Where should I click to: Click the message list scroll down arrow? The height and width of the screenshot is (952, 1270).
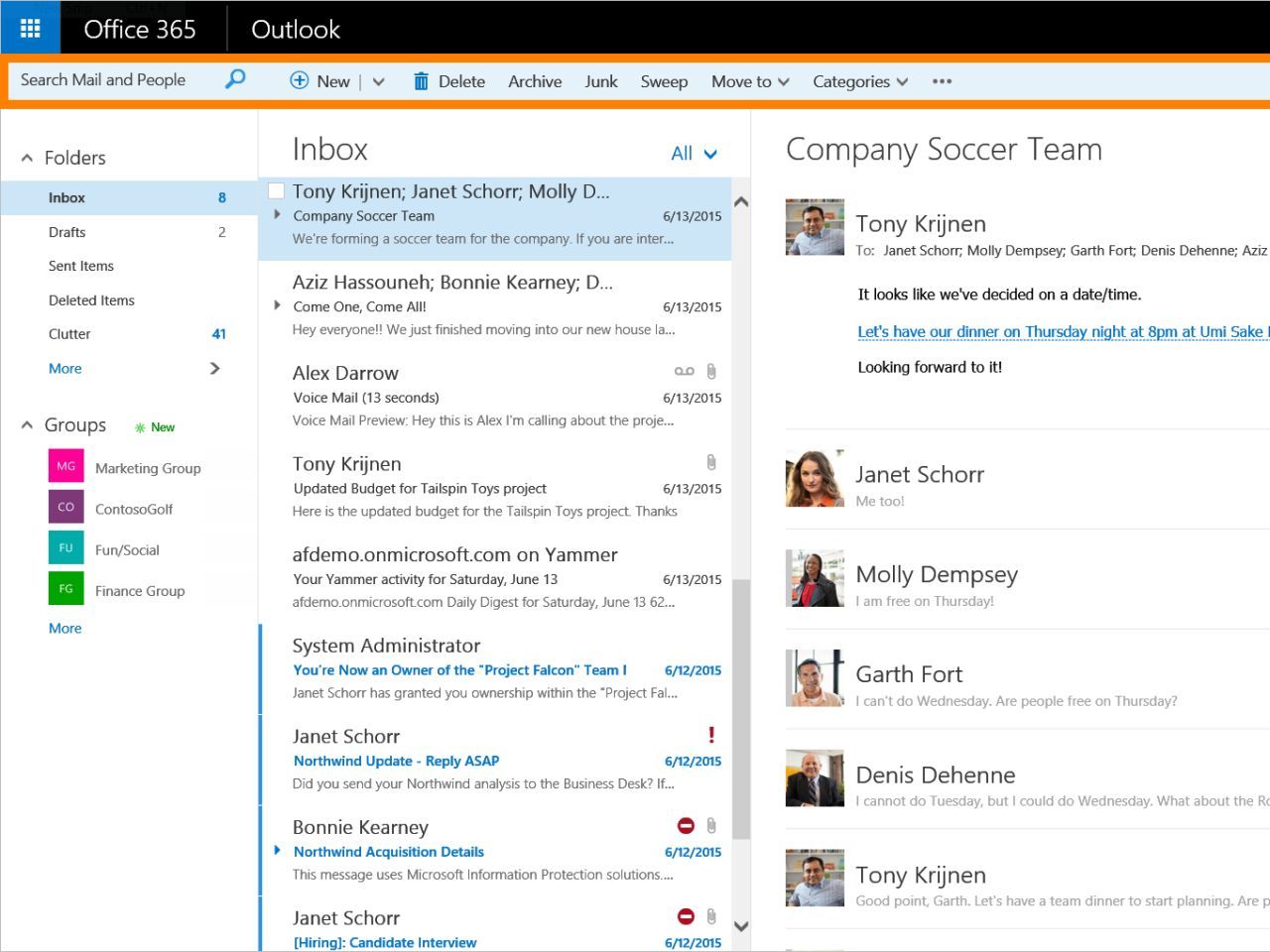741,926
